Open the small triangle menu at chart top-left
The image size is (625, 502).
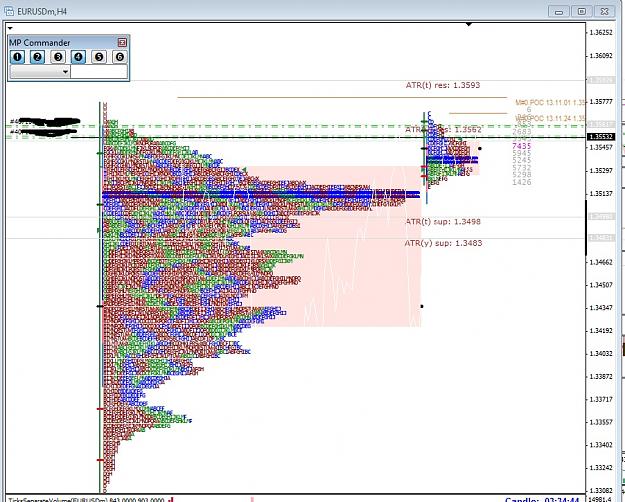tap(10, 28)
